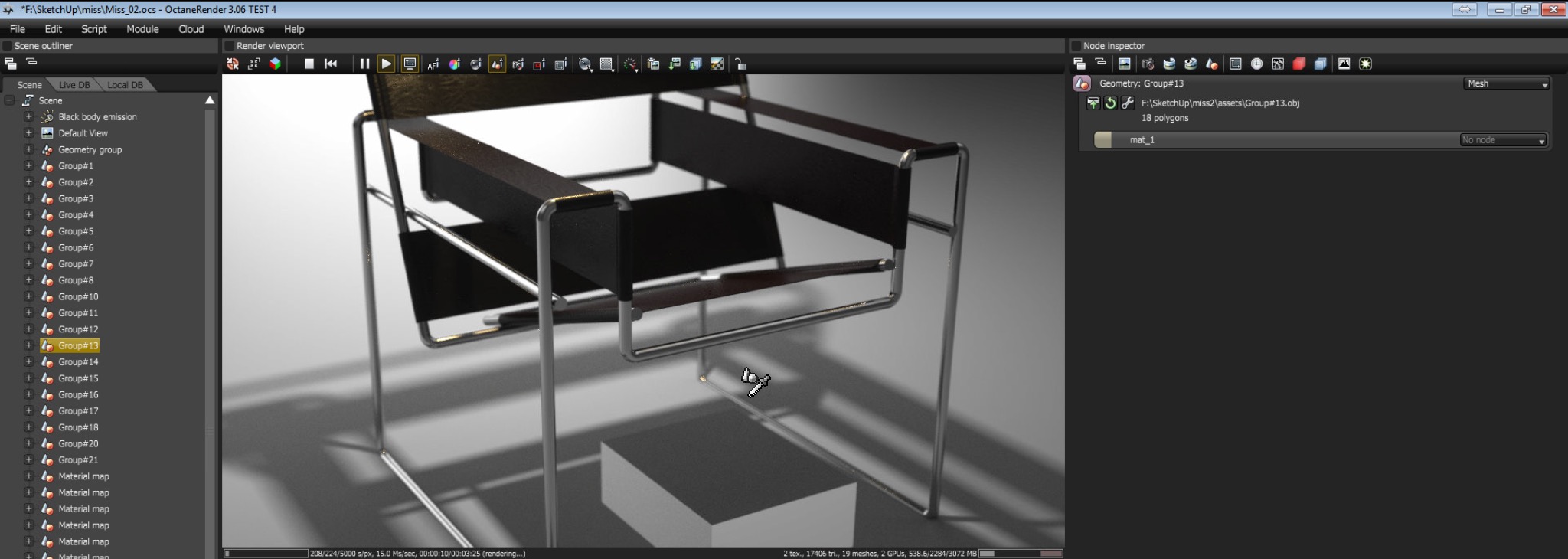Open the Cloud menu
The height and width of the screenshot is (559, 1568).
[x=191, y=29]
